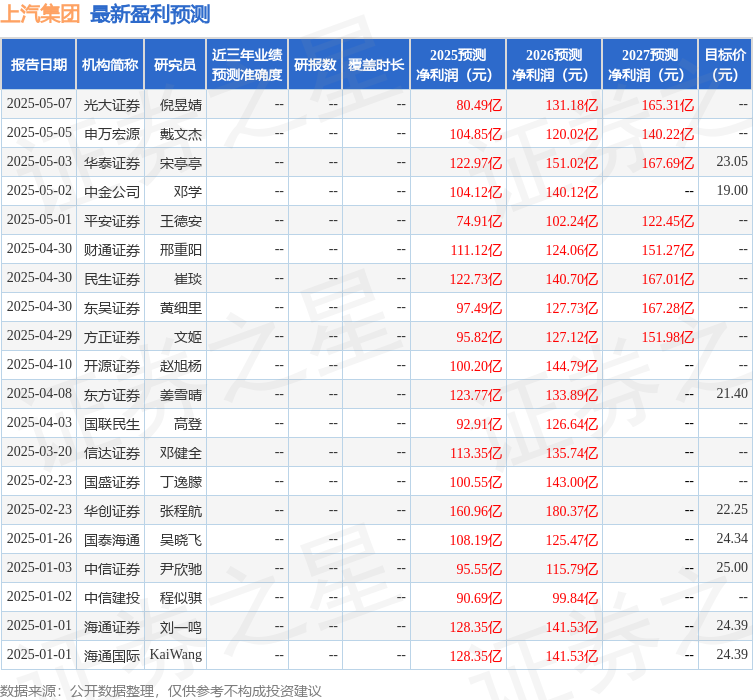Click the 2025-05-07 report date
Image resolution: width=753 pixels, height=700 pixels.
pos(39,104)
